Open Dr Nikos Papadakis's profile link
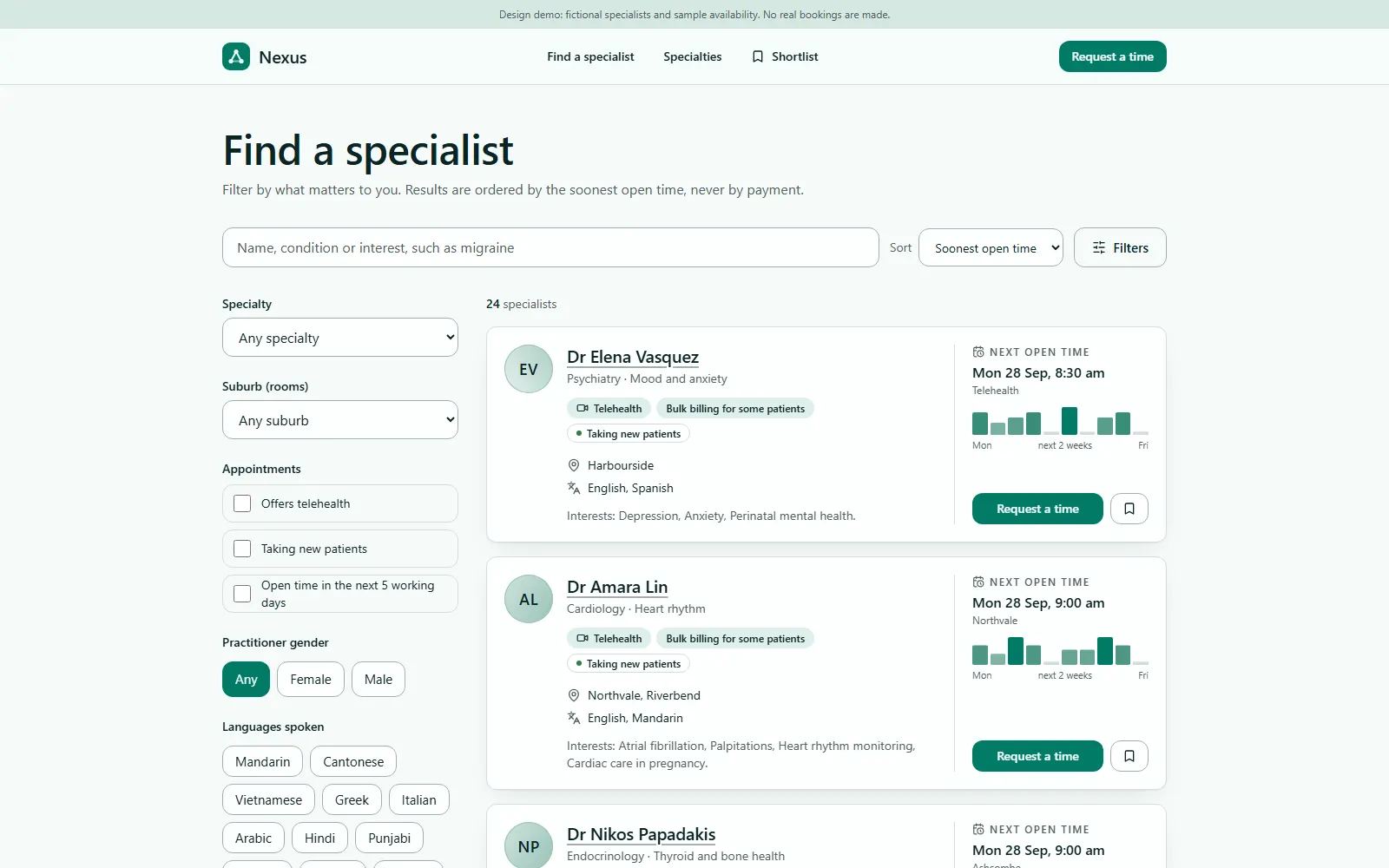 641,834
